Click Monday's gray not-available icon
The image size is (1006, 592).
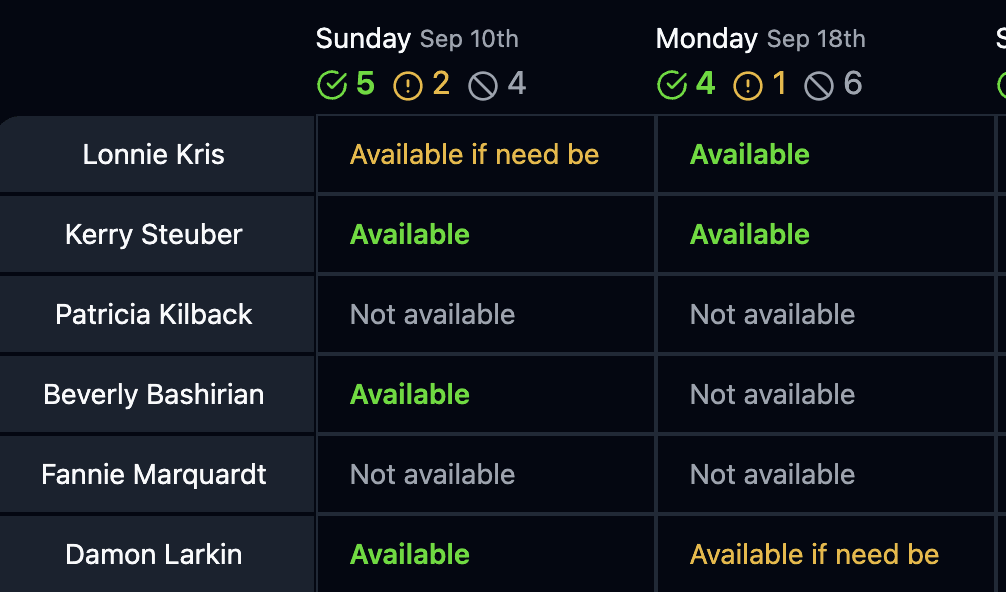pos(819,85)
